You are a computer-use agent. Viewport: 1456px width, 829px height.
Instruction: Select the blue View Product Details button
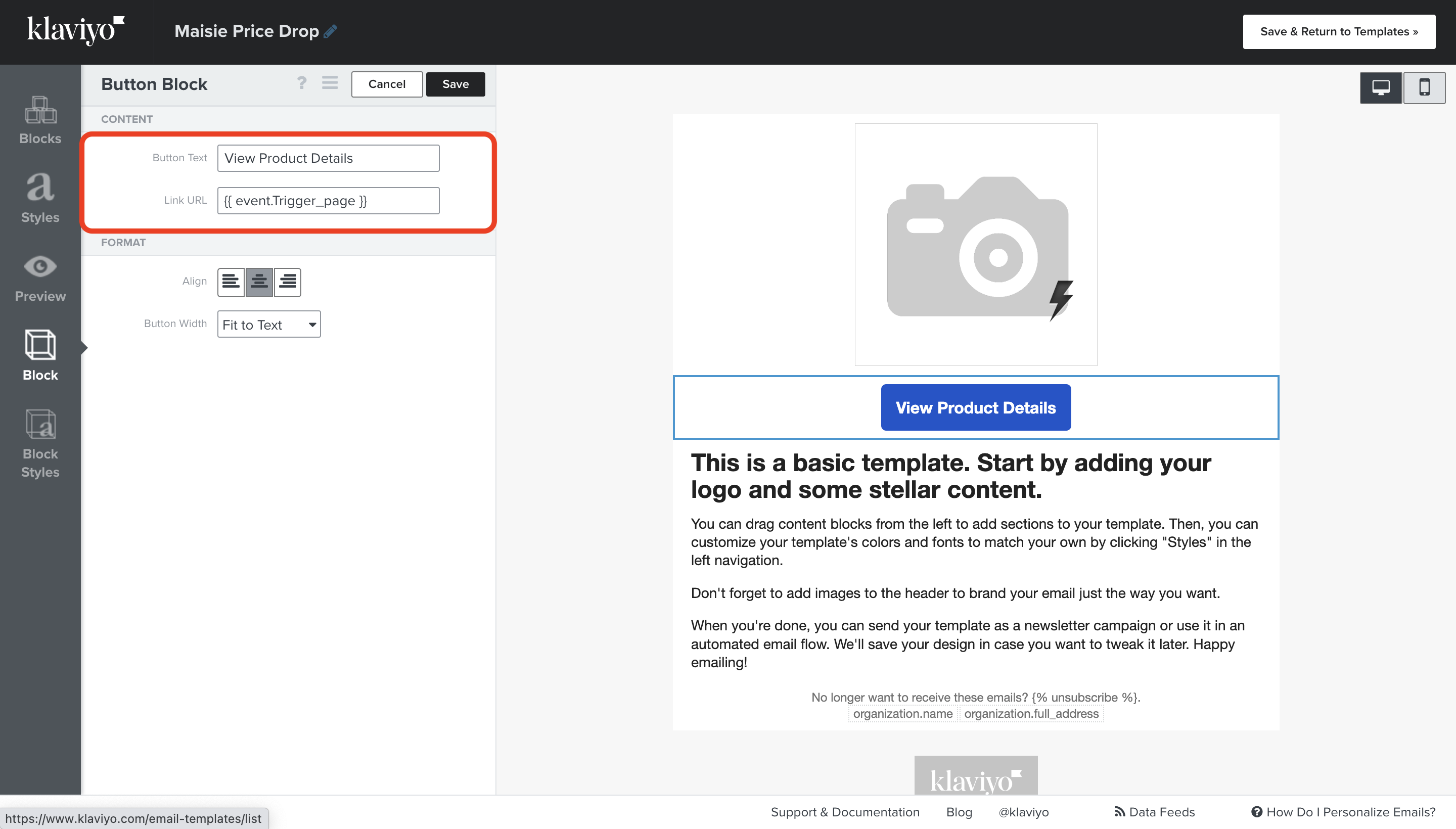pos(975,407)
